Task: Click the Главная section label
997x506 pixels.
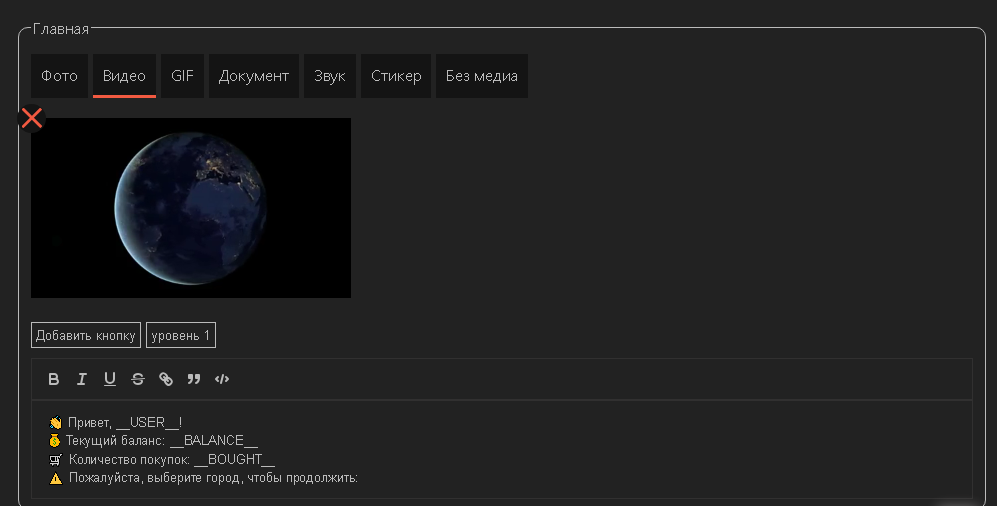Action: [x=60, y=29]
